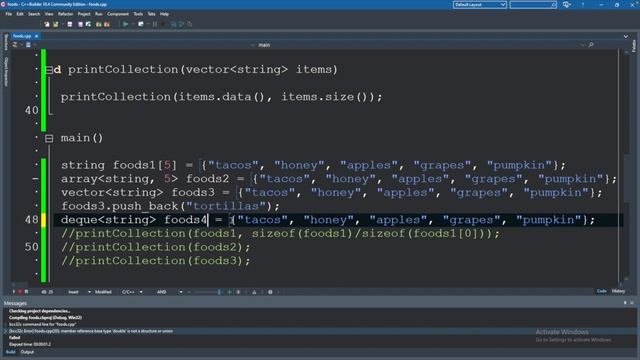
Task: Click the desktop layout icon in title bar
Action: [x=567, y=4]
